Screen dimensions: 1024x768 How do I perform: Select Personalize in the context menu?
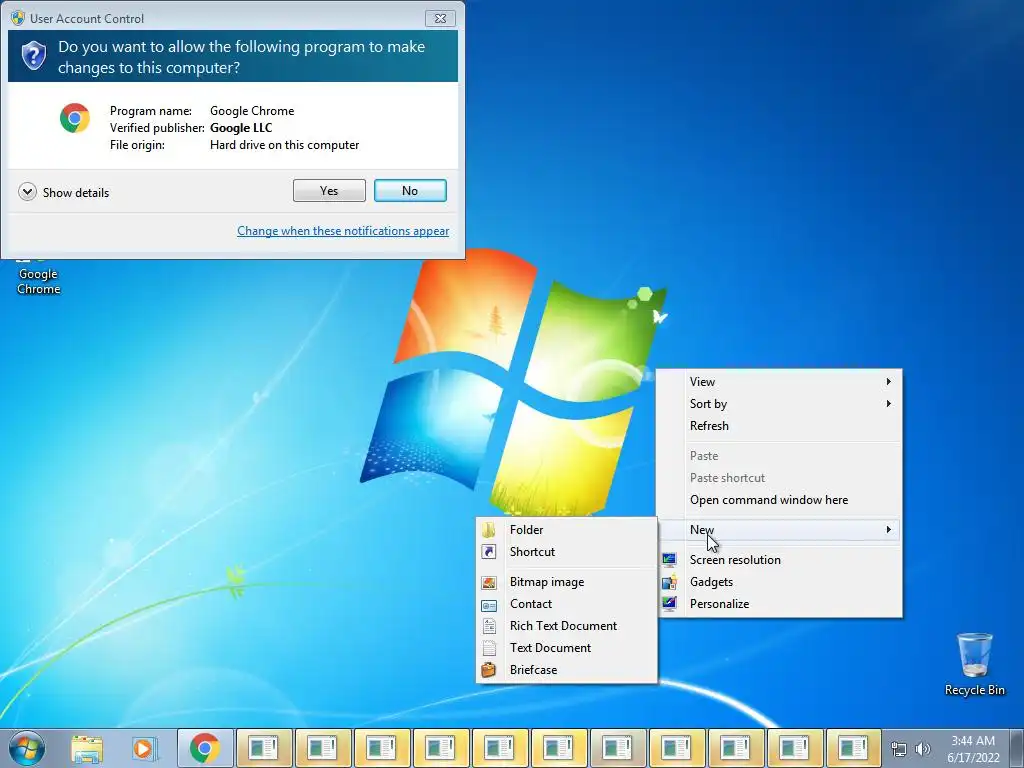(779, 604)
